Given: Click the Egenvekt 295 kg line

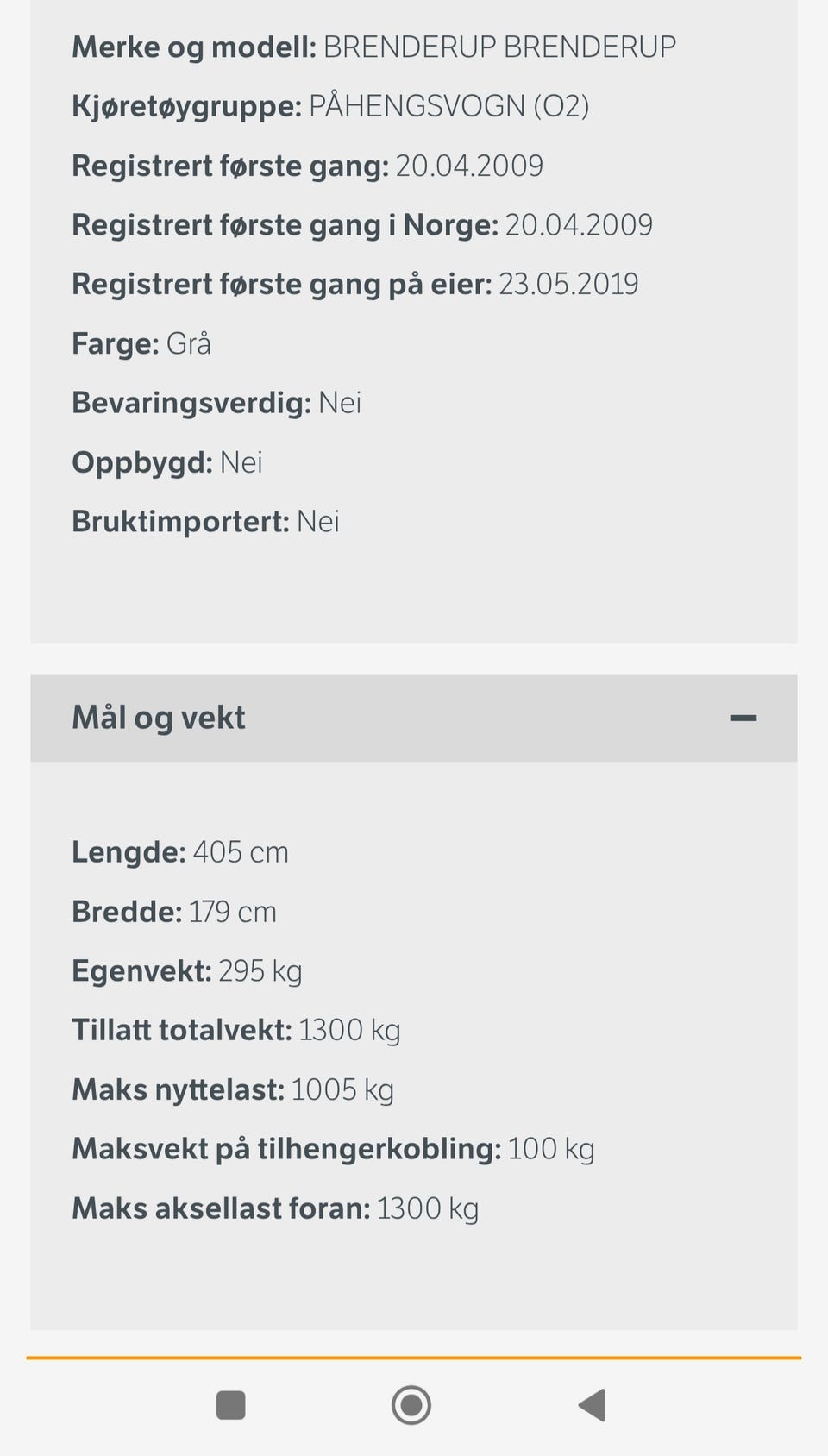Looking at the screenshot, I should coord(187,971).
